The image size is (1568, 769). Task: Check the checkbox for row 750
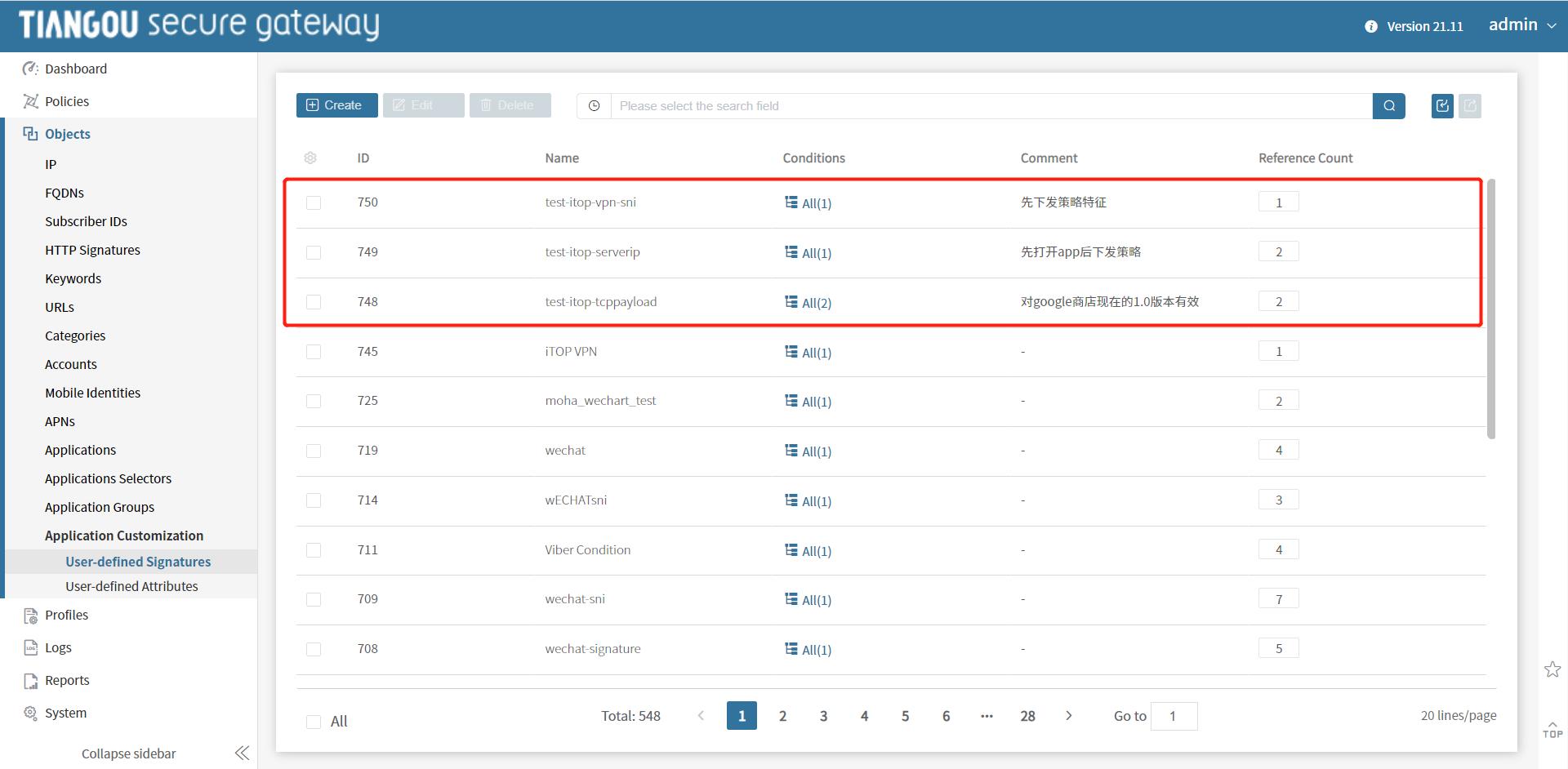coord(314,202)
